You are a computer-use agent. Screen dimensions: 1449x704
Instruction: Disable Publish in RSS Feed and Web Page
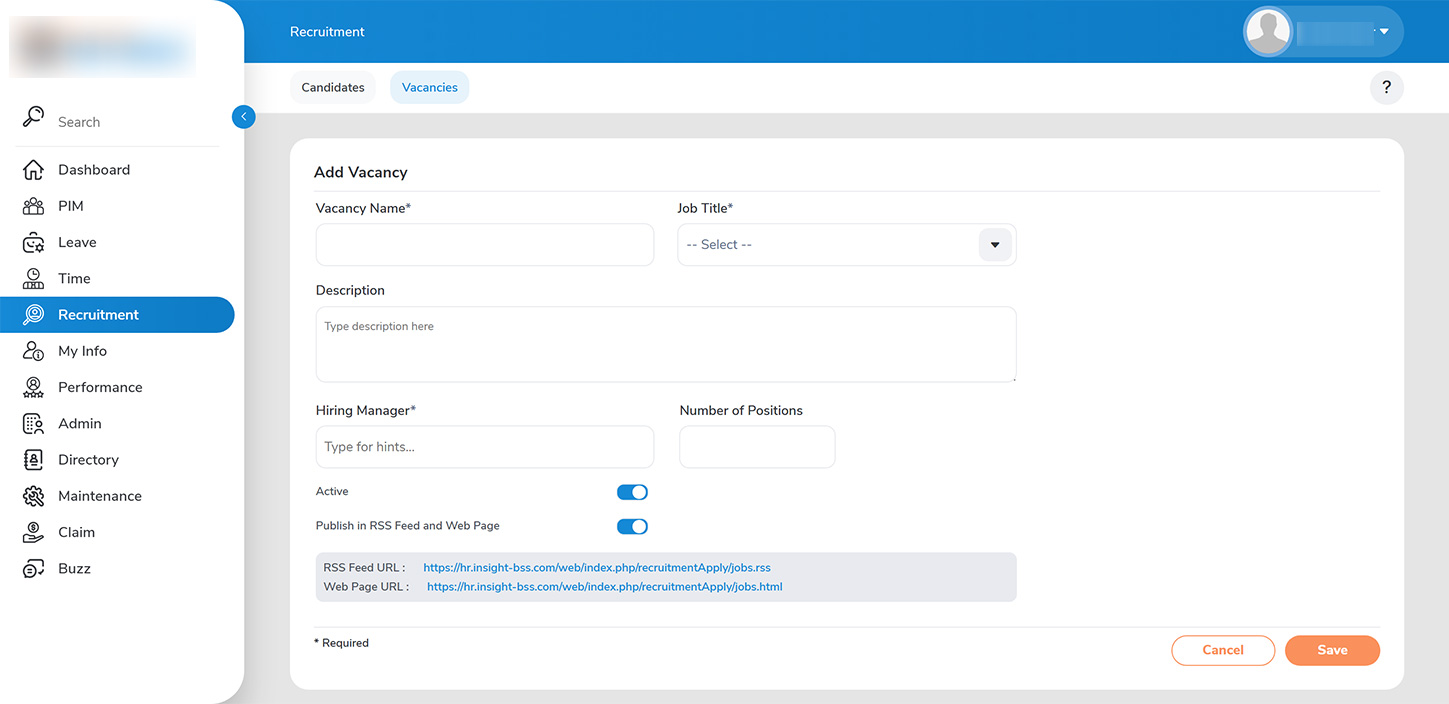632,527
